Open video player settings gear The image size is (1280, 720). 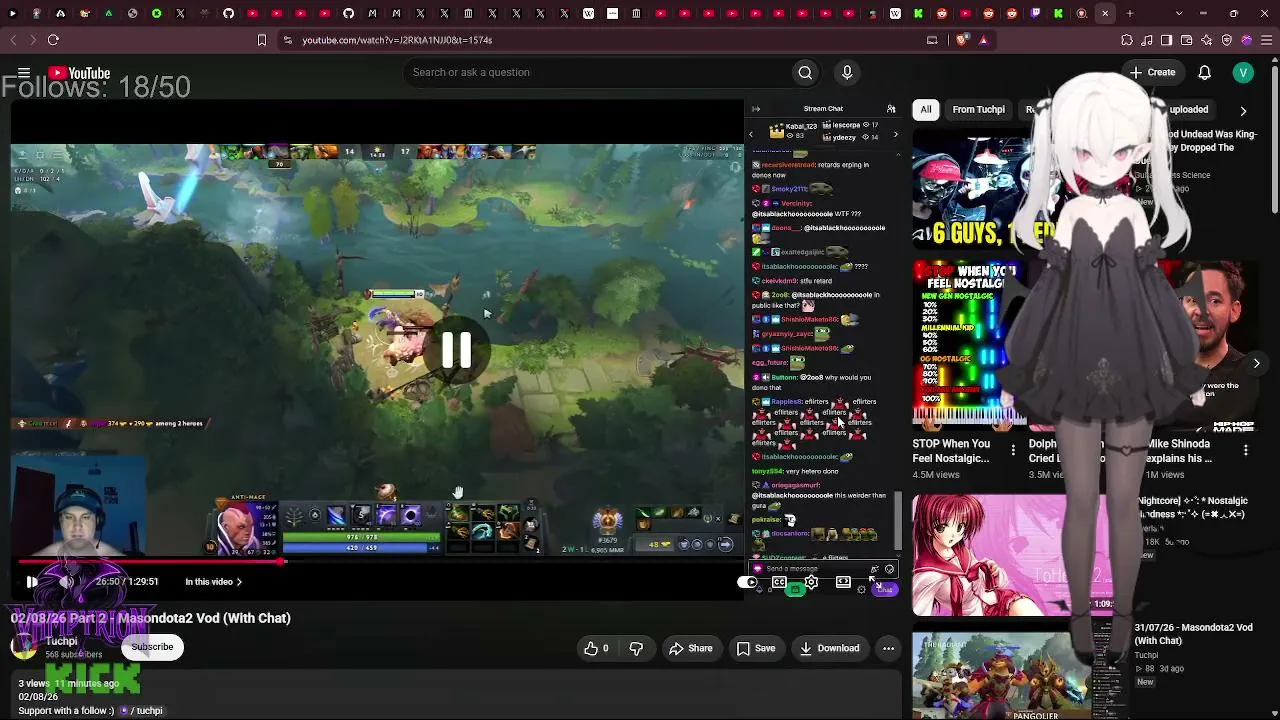click(811, 582)
